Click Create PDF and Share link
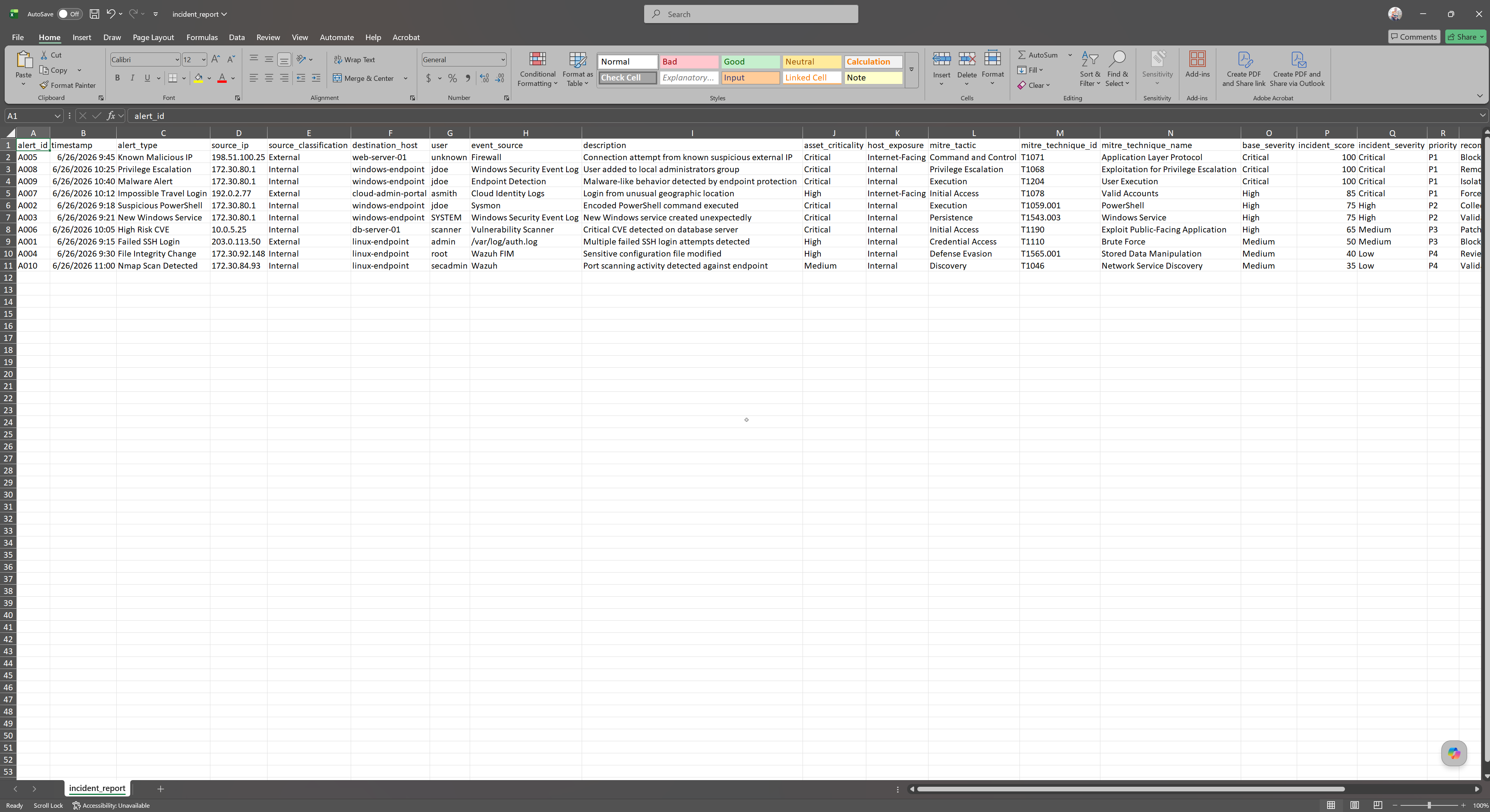The height and width of the screenshot is (812, 1490). point(1243,69)
